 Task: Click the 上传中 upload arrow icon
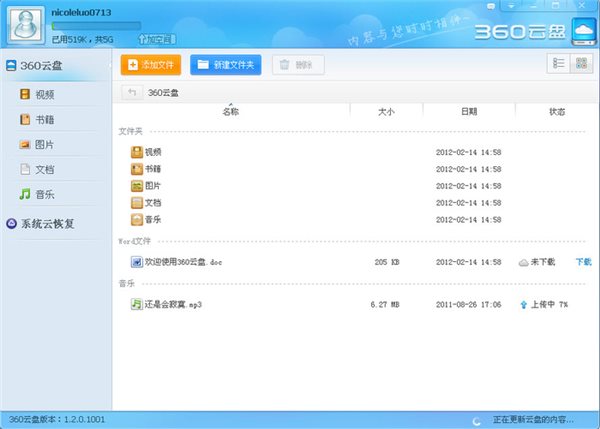tap(523, 305)
